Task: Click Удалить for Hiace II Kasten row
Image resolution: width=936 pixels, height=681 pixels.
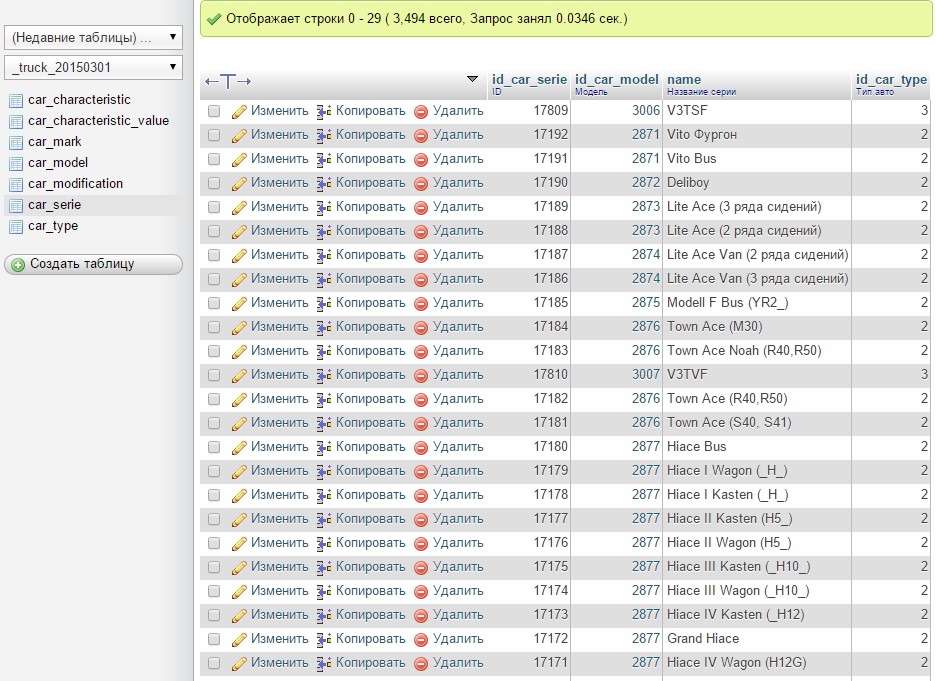Action: tap(458, 519)
